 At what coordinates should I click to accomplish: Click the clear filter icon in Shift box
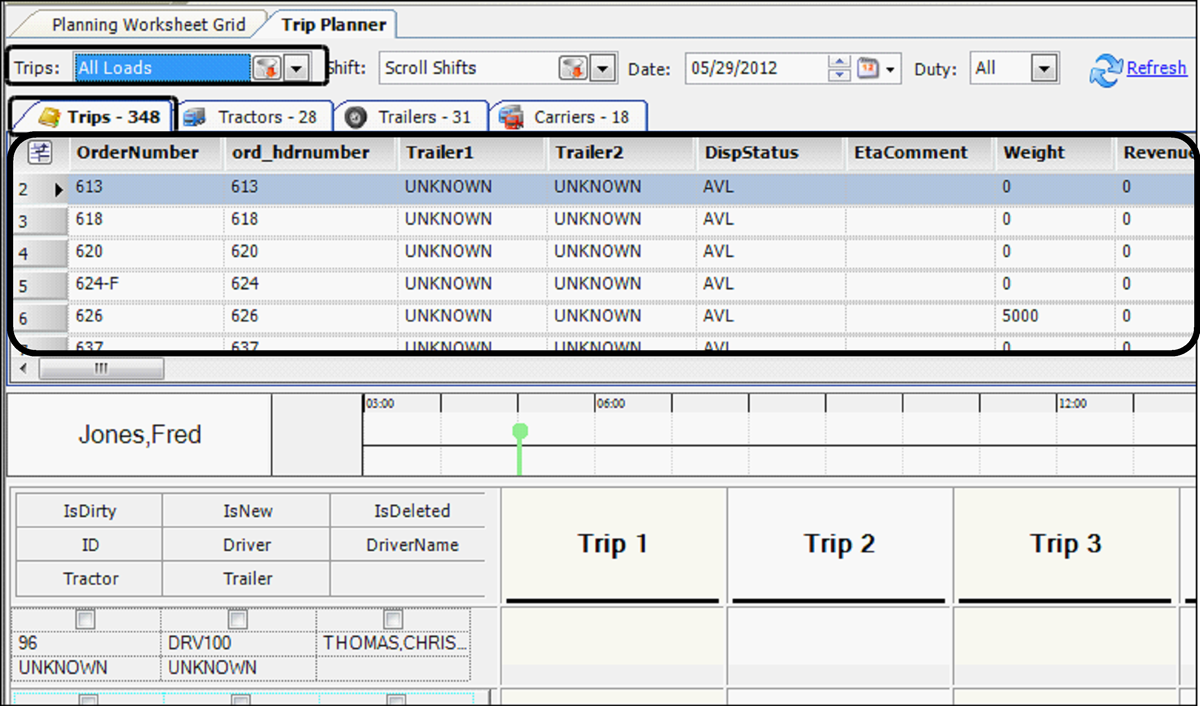[x=574, y=68]
